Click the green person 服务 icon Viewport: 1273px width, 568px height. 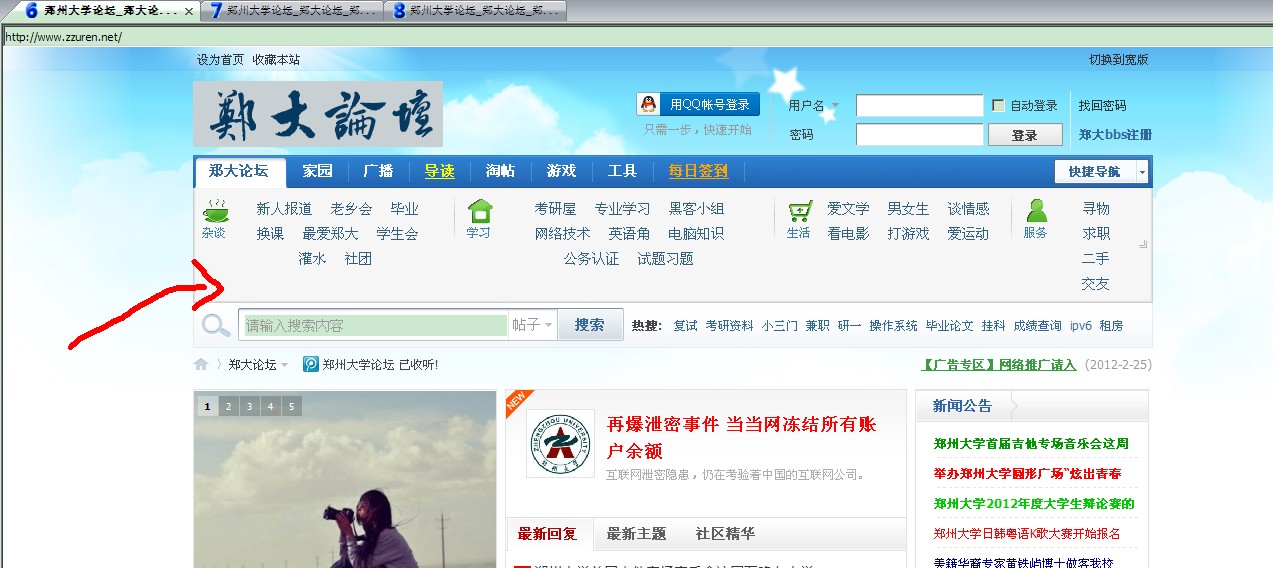[x=1036, y=210]
